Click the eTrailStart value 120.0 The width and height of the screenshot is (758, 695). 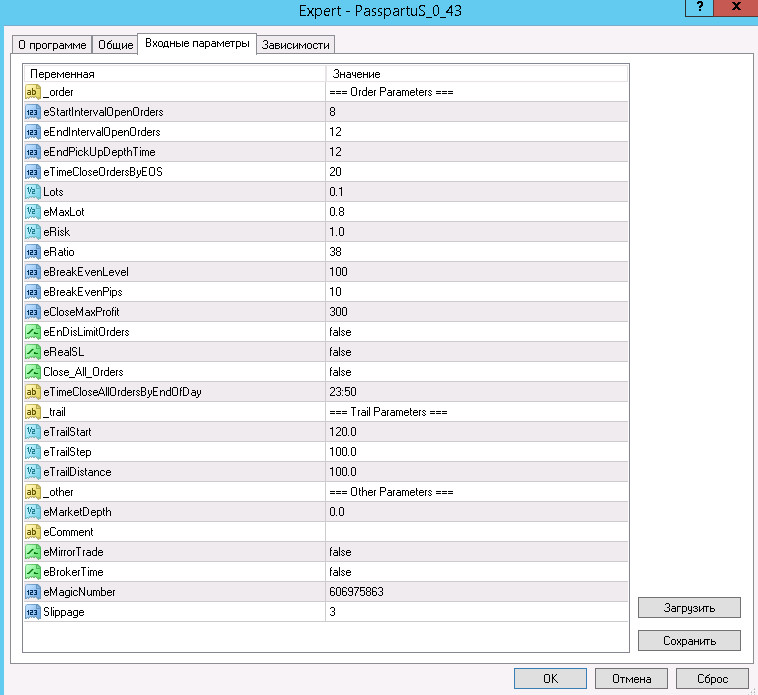pos(343,432)
